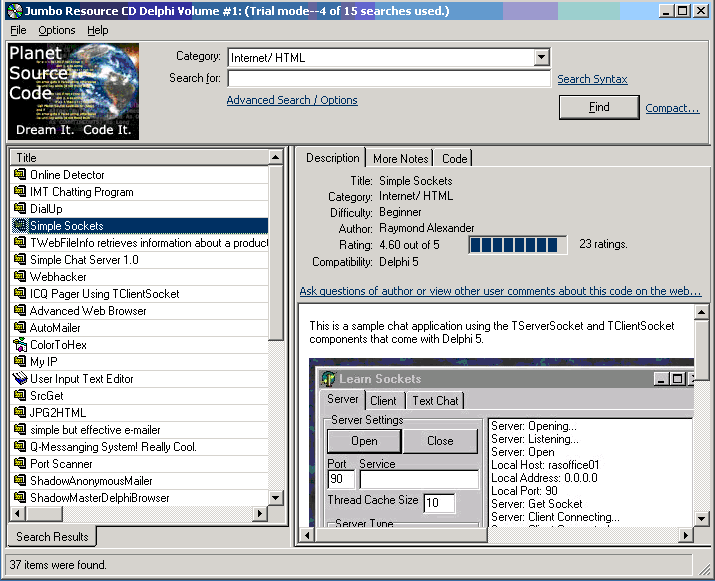Click the Port Scanner entry icon
Image resolution: width=715 pixels, height=581 pixels.
[x=20, y=463]
